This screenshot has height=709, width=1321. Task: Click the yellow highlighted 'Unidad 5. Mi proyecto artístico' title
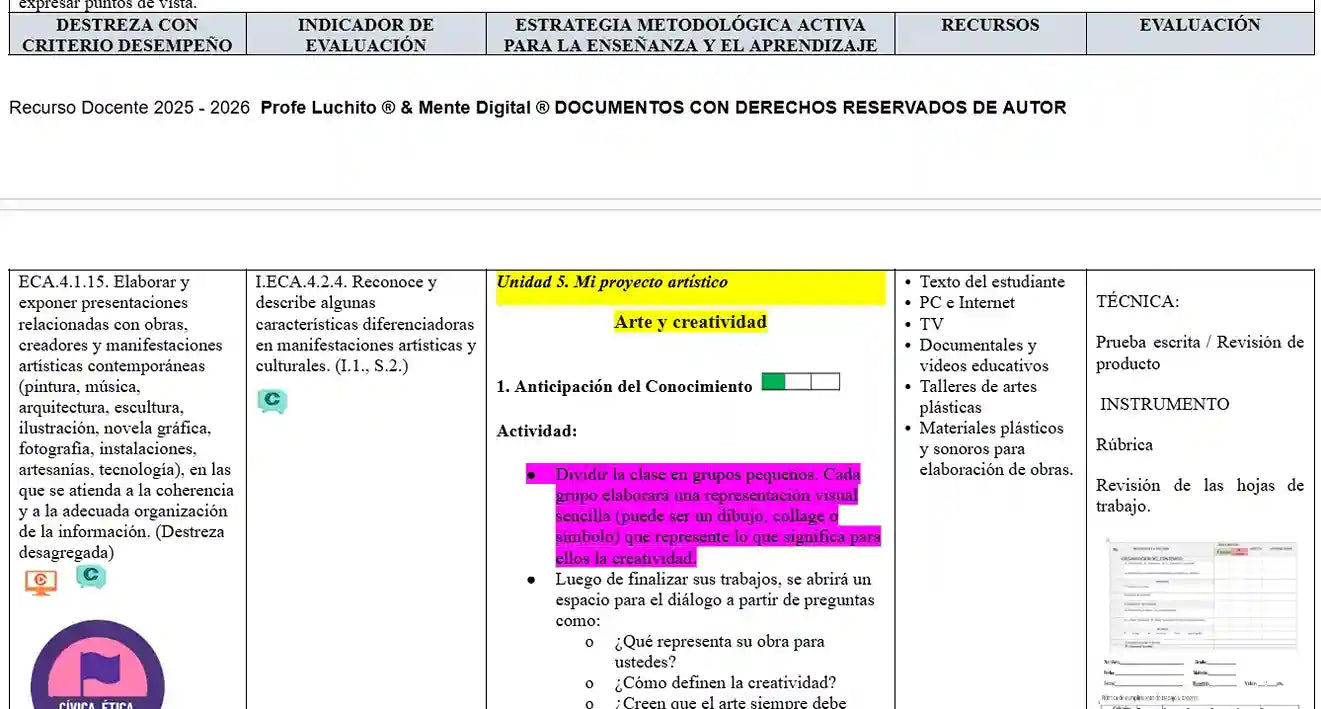612,282
